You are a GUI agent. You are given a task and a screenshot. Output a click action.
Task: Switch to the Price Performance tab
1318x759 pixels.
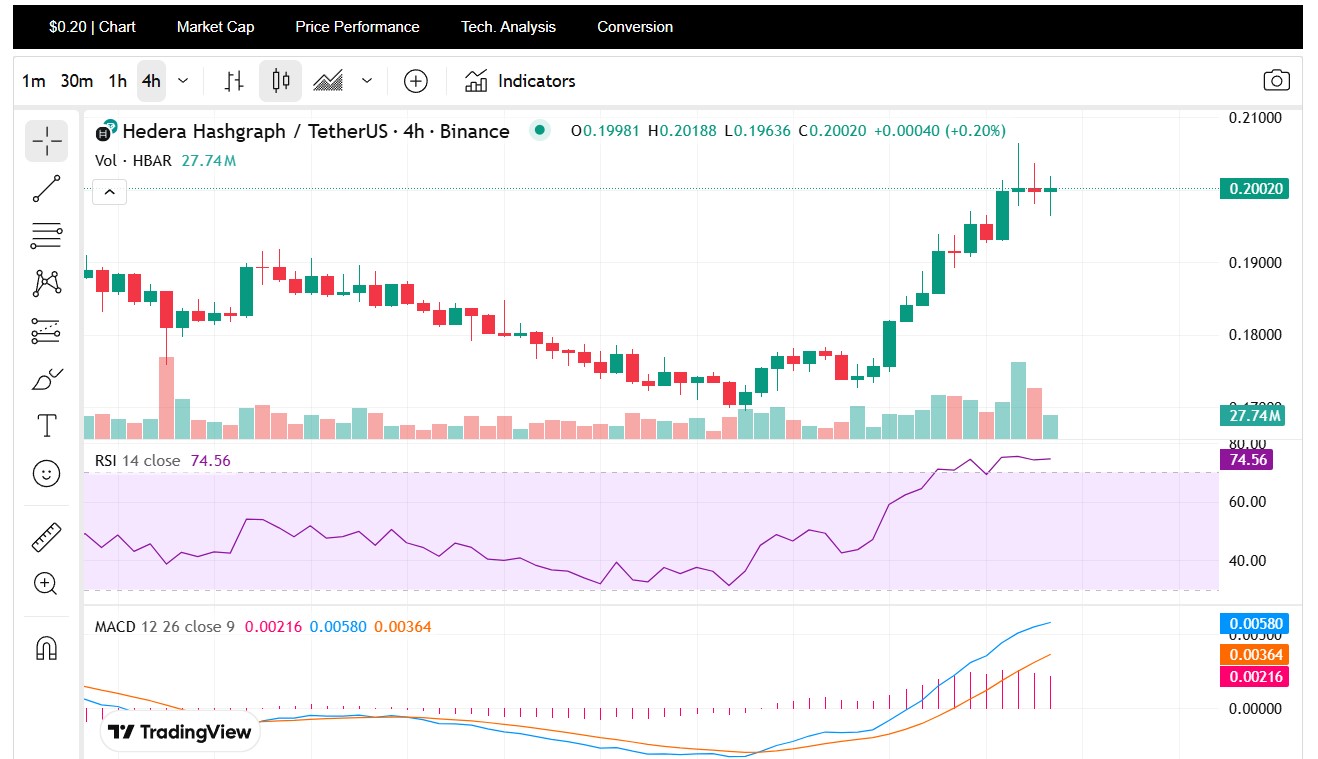(x=357, y=27)
